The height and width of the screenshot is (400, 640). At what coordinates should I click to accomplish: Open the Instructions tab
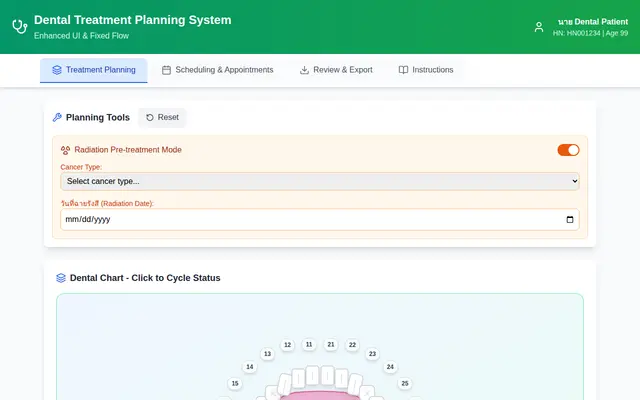pos(426,70)
